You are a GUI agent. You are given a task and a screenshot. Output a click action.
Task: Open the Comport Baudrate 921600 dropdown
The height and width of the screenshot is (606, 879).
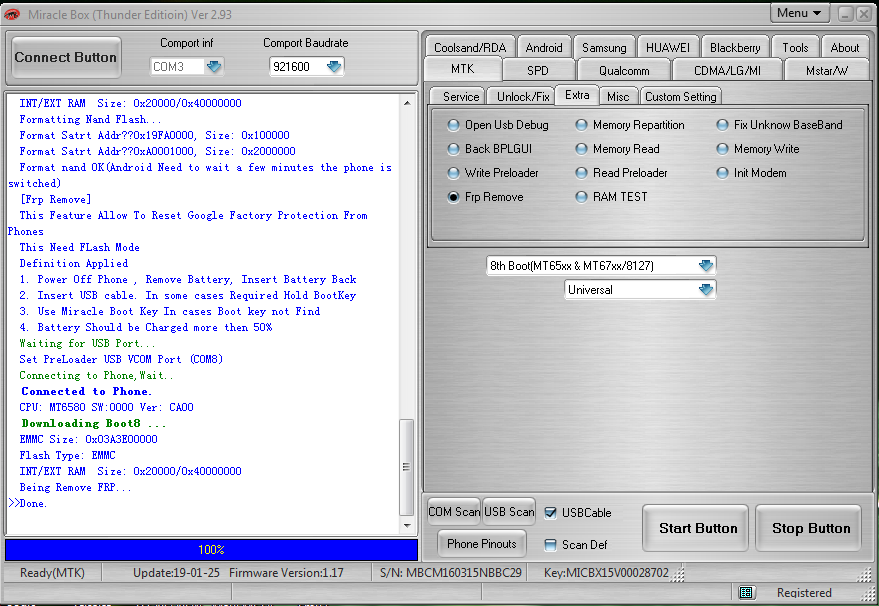pos(334,67)
